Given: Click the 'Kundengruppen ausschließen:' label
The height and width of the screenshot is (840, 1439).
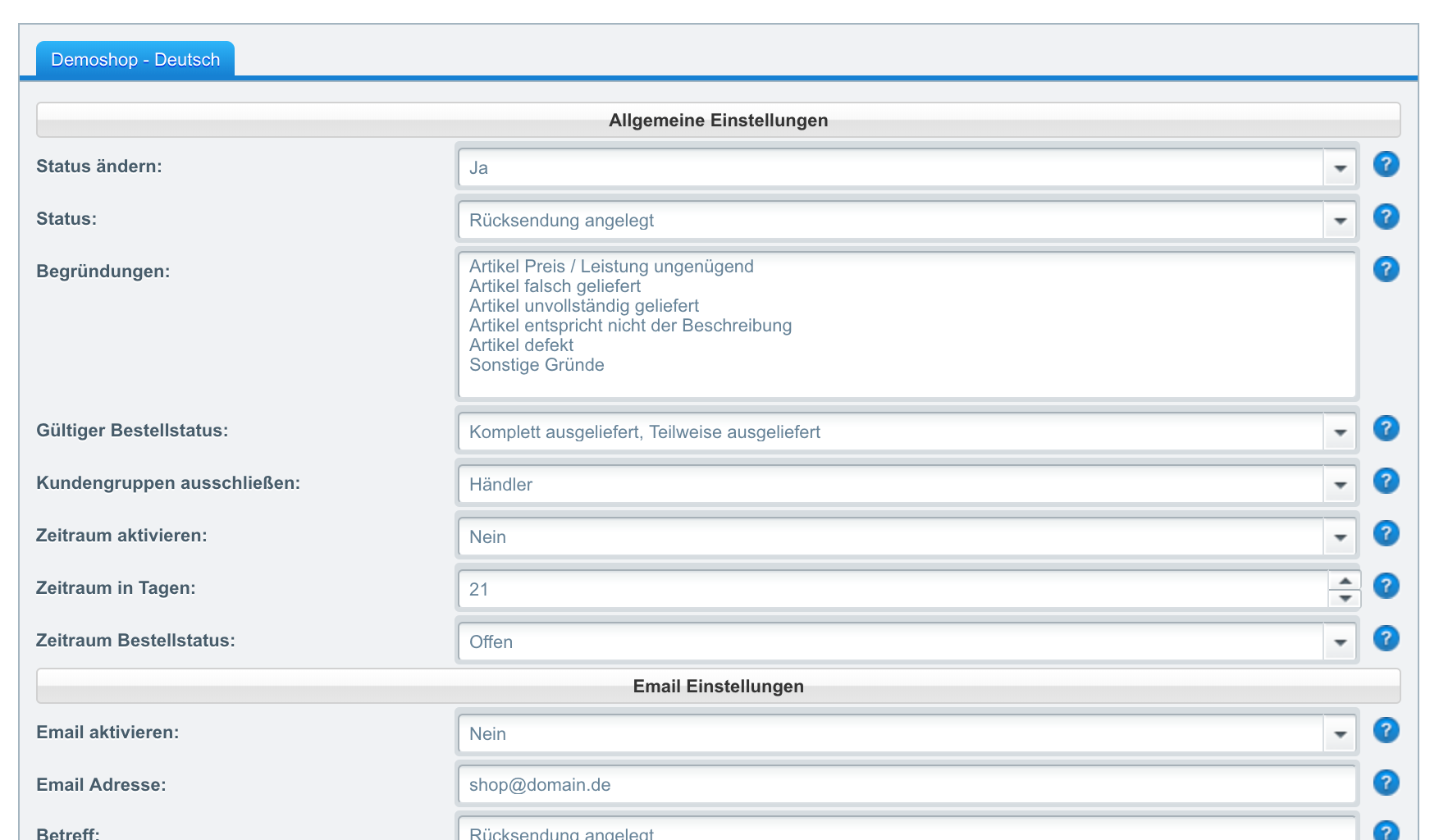Looking at the screenshot, I should (x=168, y=483).
